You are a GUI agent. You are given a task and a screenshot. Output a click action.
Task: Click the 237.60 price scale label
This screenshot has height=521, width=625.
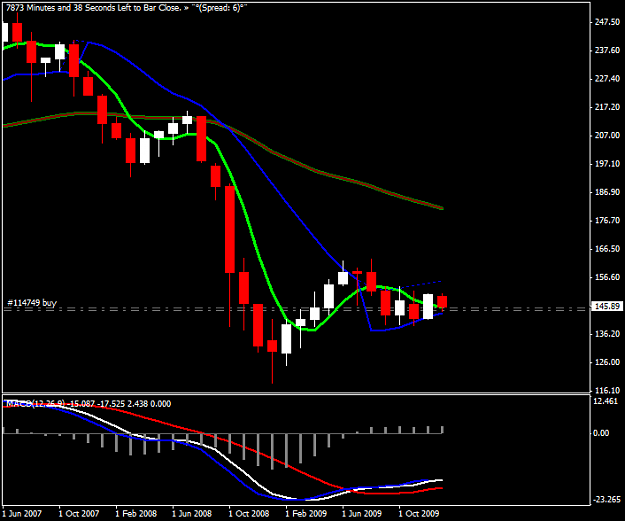[607, 50]
